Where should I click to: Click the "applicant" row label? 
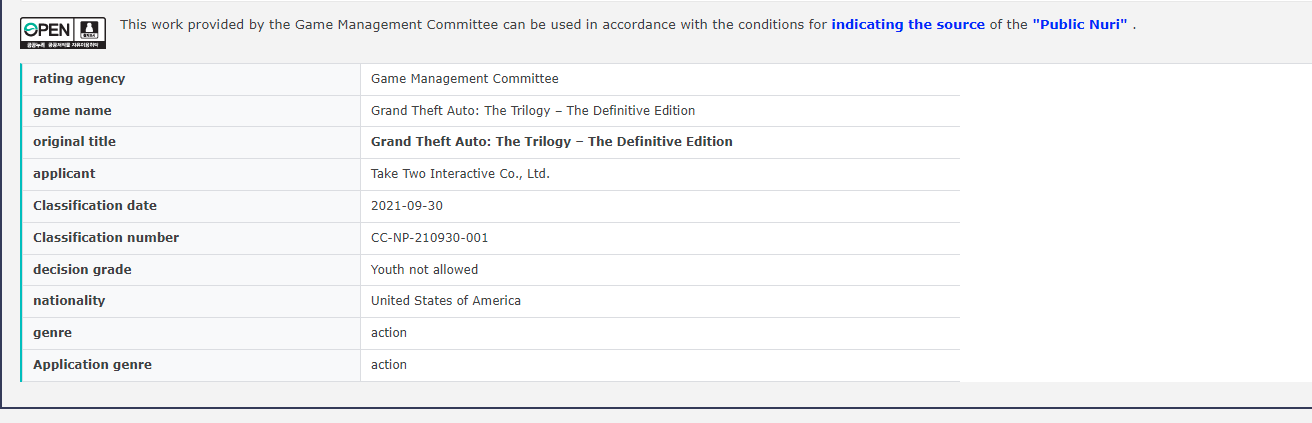pyautogui.click(x=64, y=174)
